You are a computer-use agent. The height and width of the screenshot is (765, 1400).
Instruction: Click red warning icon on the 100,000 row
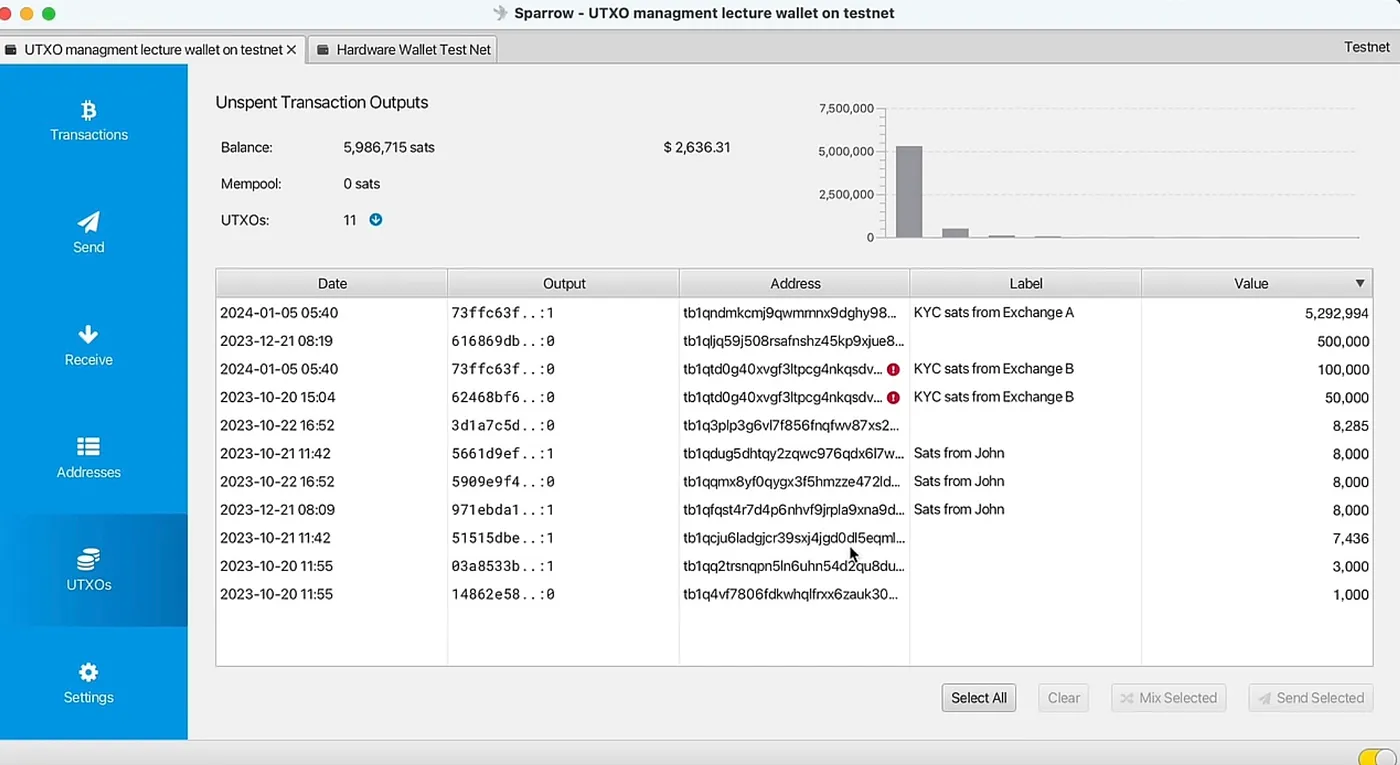[x=893, y=369]
